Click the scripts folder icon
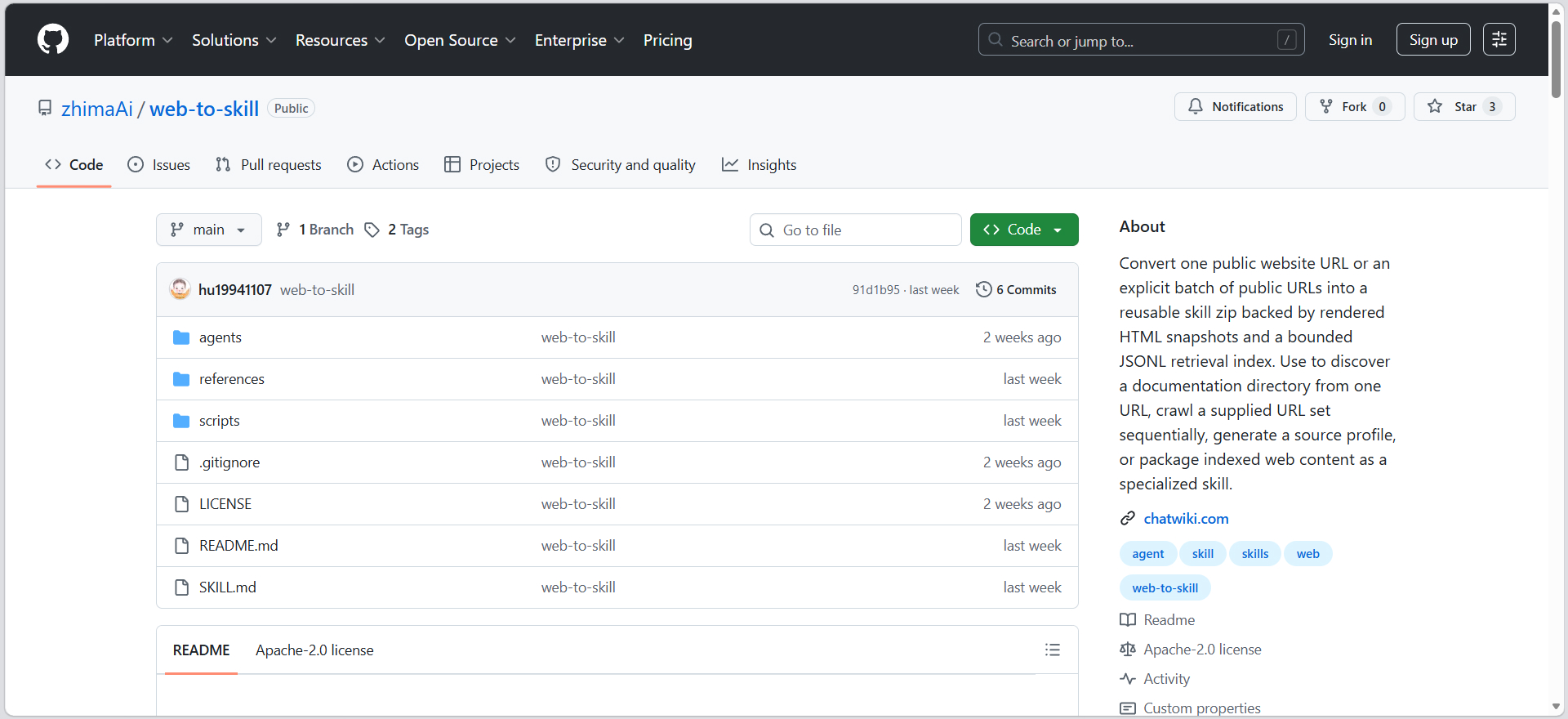1568x719 pixels. coord(181,421)
